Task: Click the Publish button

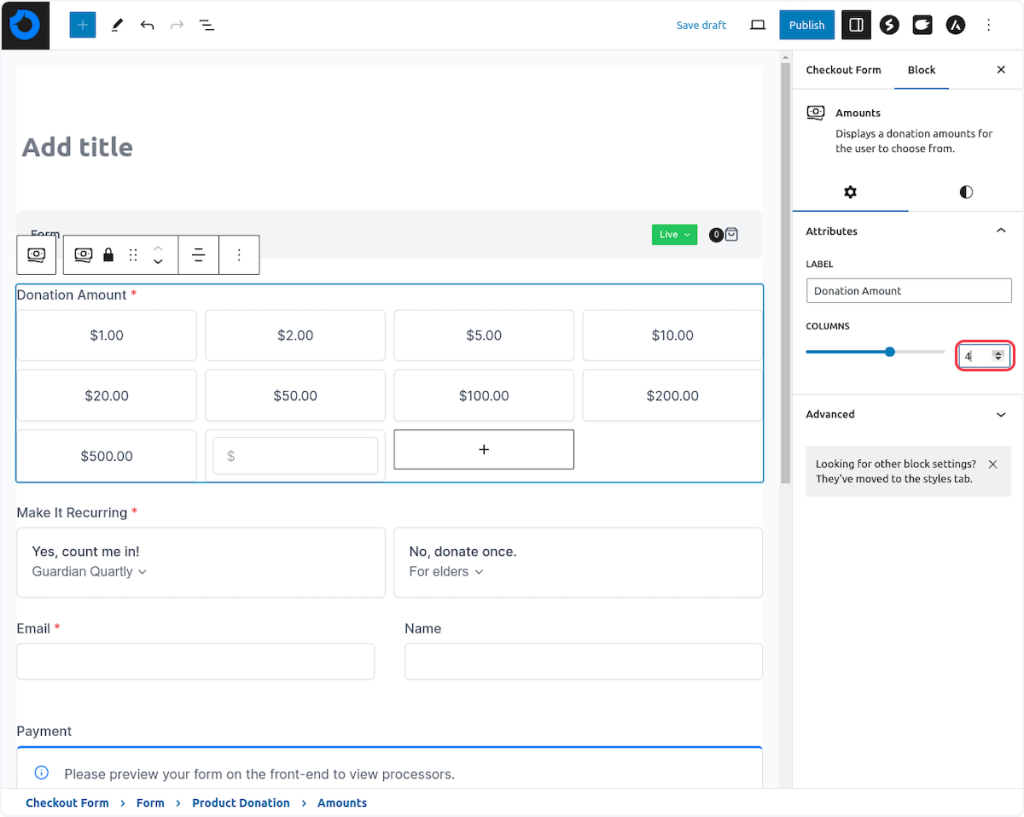Action: point(806,25)
